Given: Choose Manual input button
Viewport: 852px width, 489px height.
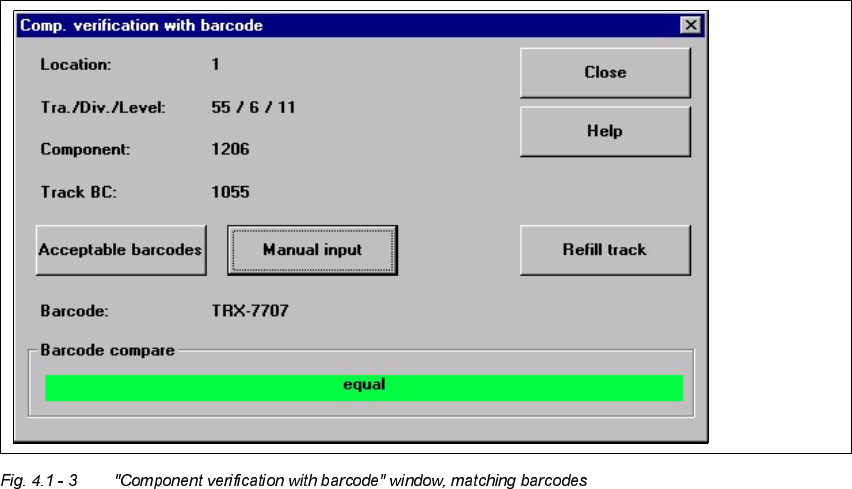Looking at the screenshot, I should (312, 250).
